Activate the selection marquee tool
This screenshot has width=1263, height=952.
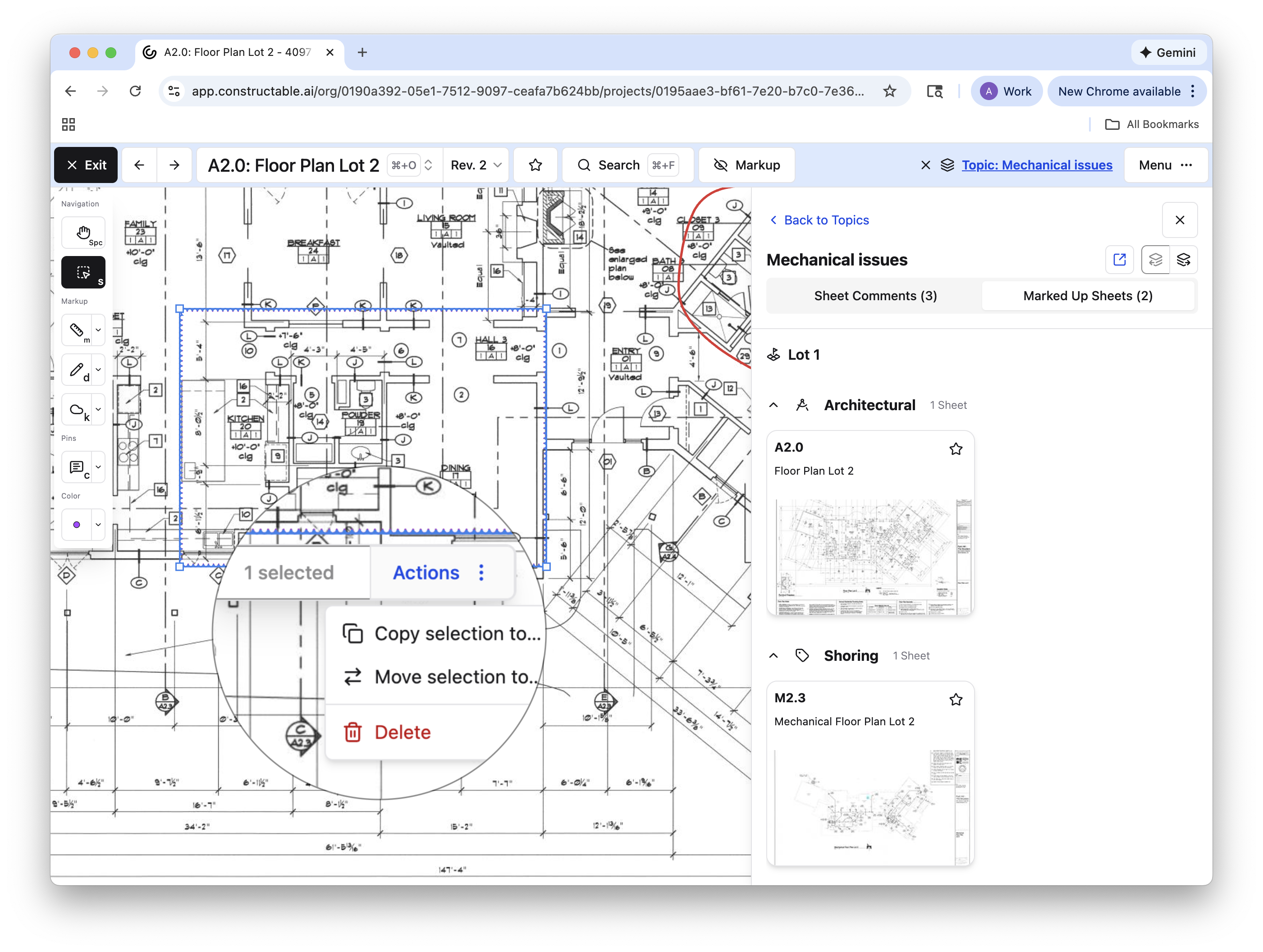coord(83,272)
